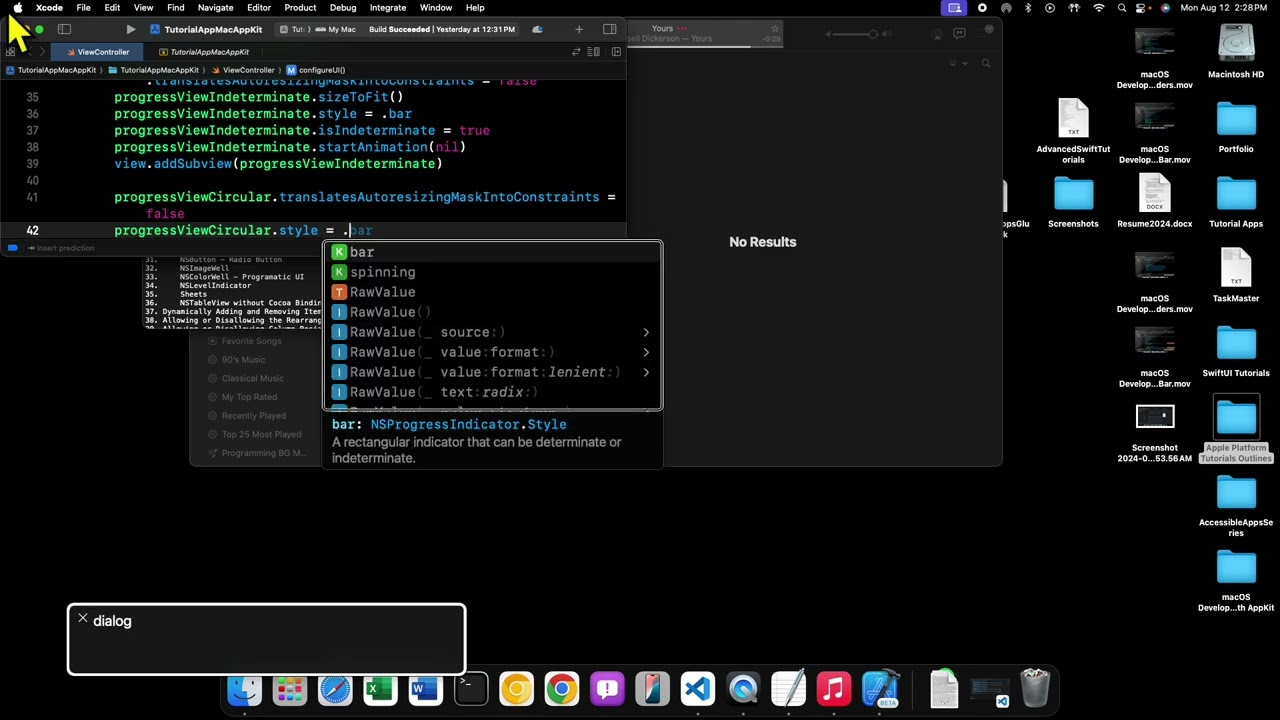Open the configureUI() jump bar dropdown
The image size is (1280, 720).
(315, 70)
